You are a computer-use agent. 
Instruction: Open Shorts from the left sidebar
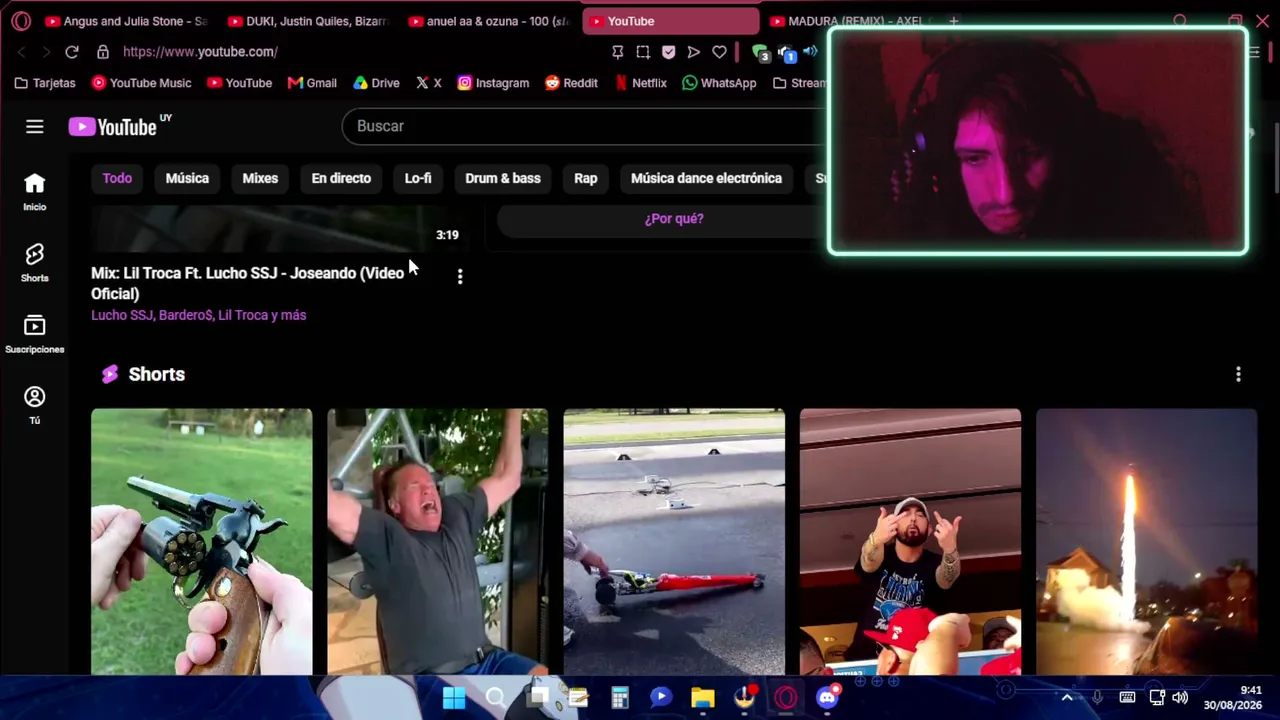pos(35,263)
